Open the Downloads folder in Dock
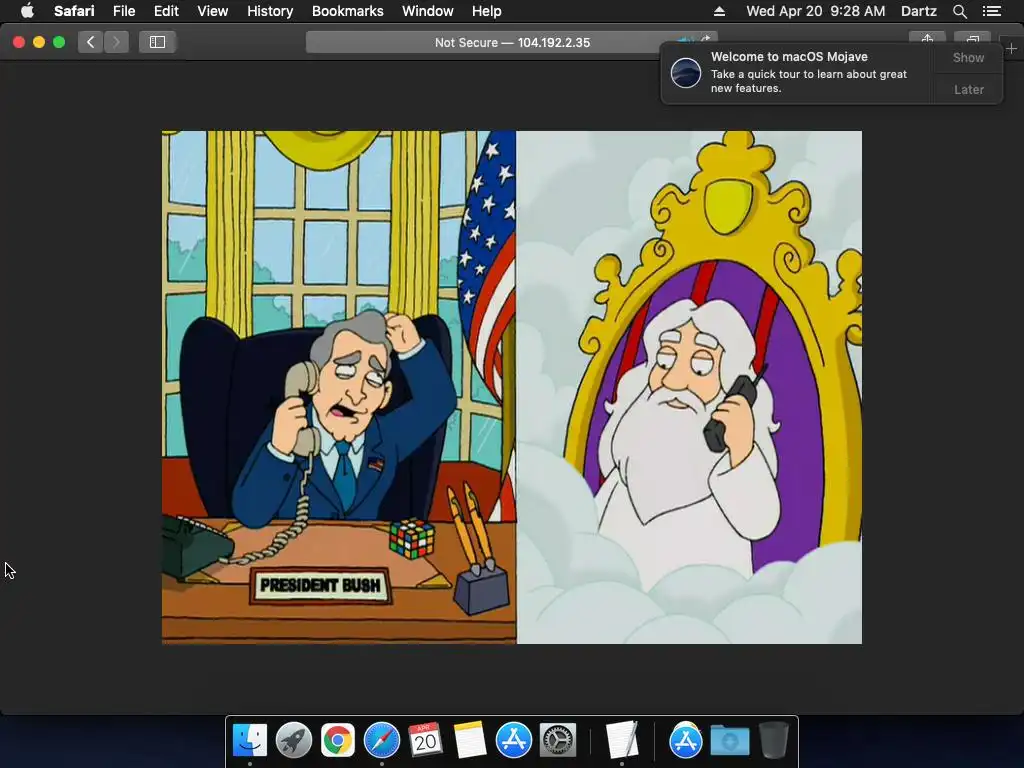The image size is (1024, 768). tap(729, 741)
